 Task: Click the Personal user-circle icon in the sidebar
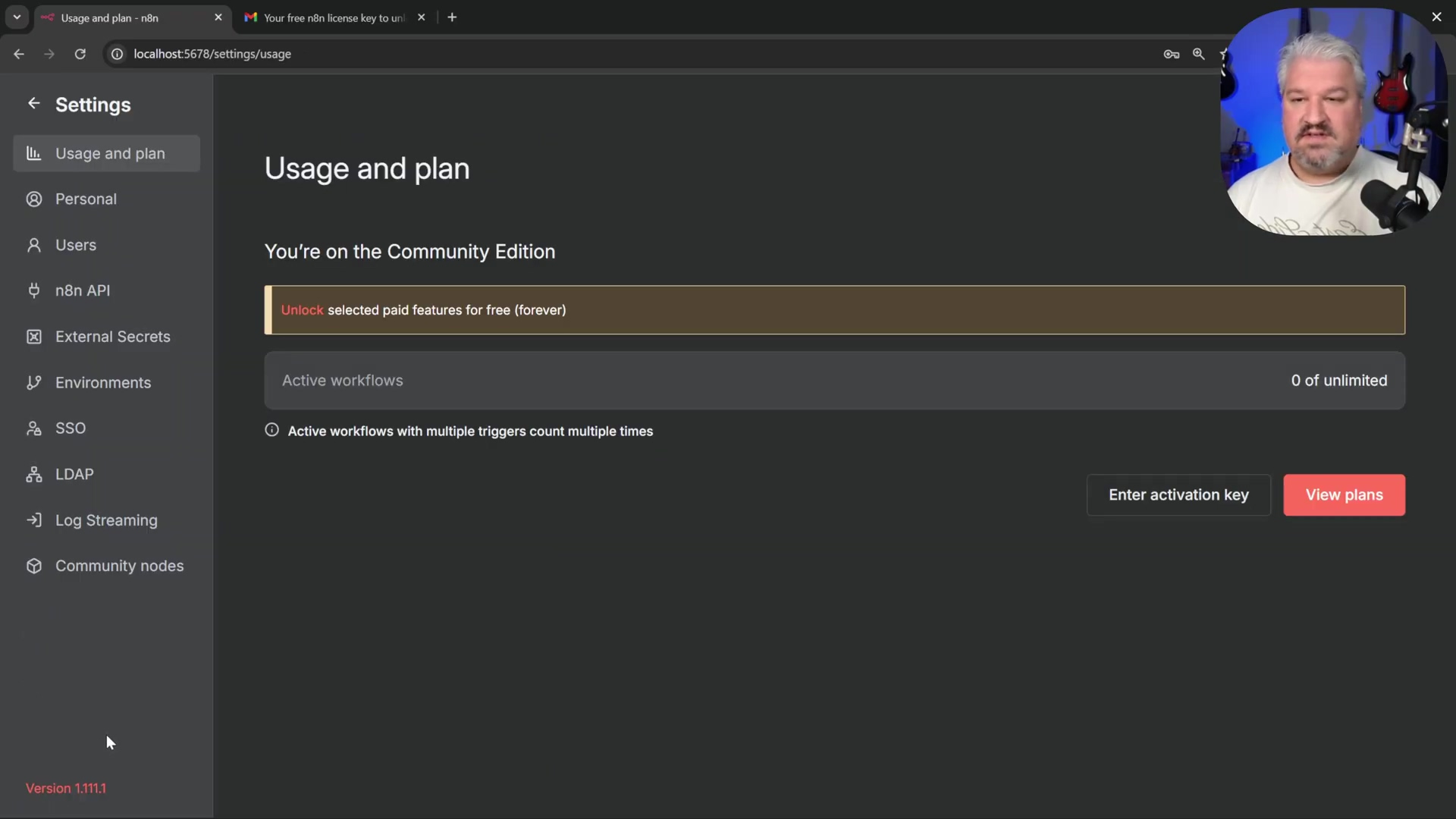coord(34,199)
